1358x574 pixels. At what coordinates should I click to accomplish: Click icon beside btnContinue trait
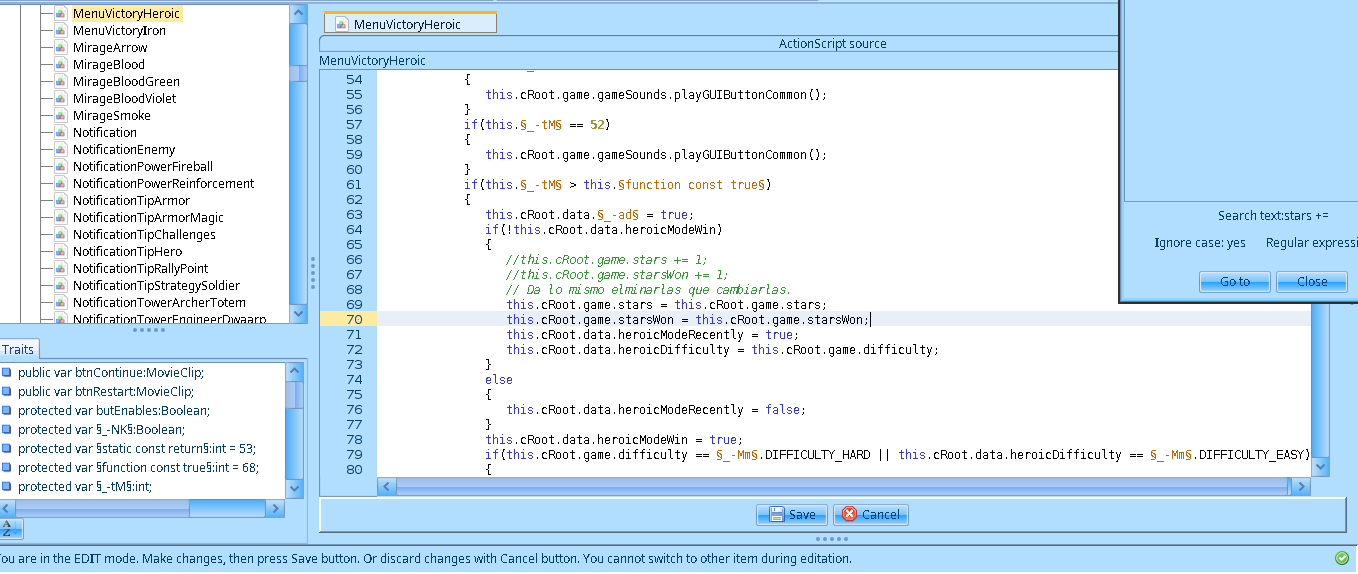(x=7, y=373)
